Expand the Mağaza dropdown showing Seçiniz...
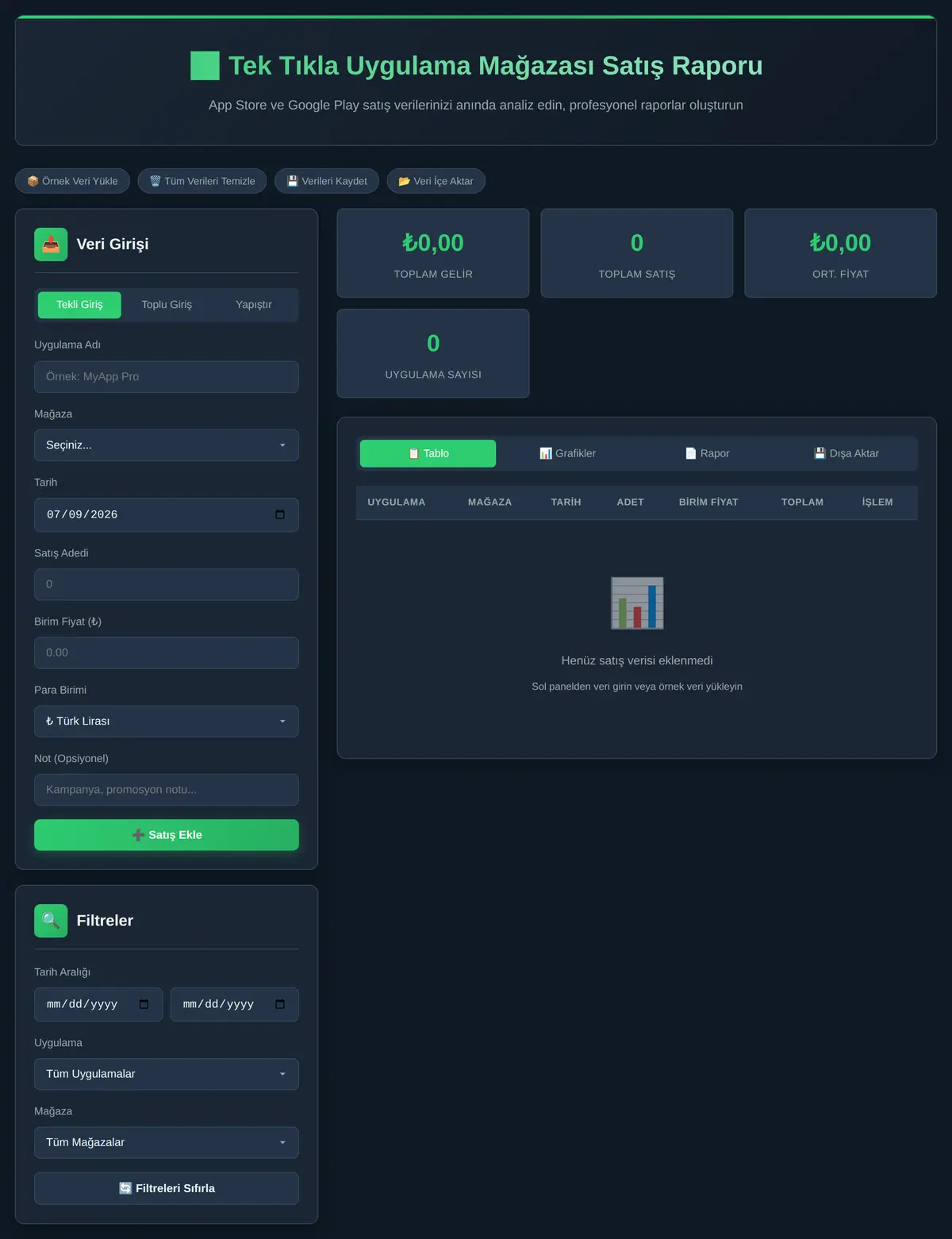The image size is (952, 1239). pos(167,445)
